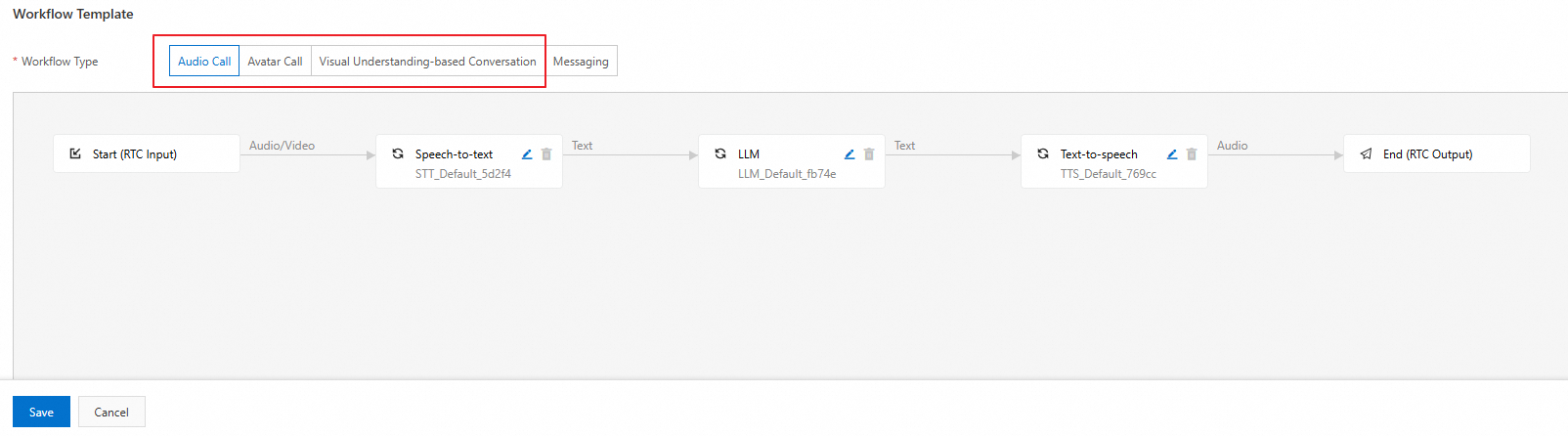The width and height of the screenshot is (1568, 436).
Task: Click the LLM node edit pencil icon
Action: pos(849,154)
